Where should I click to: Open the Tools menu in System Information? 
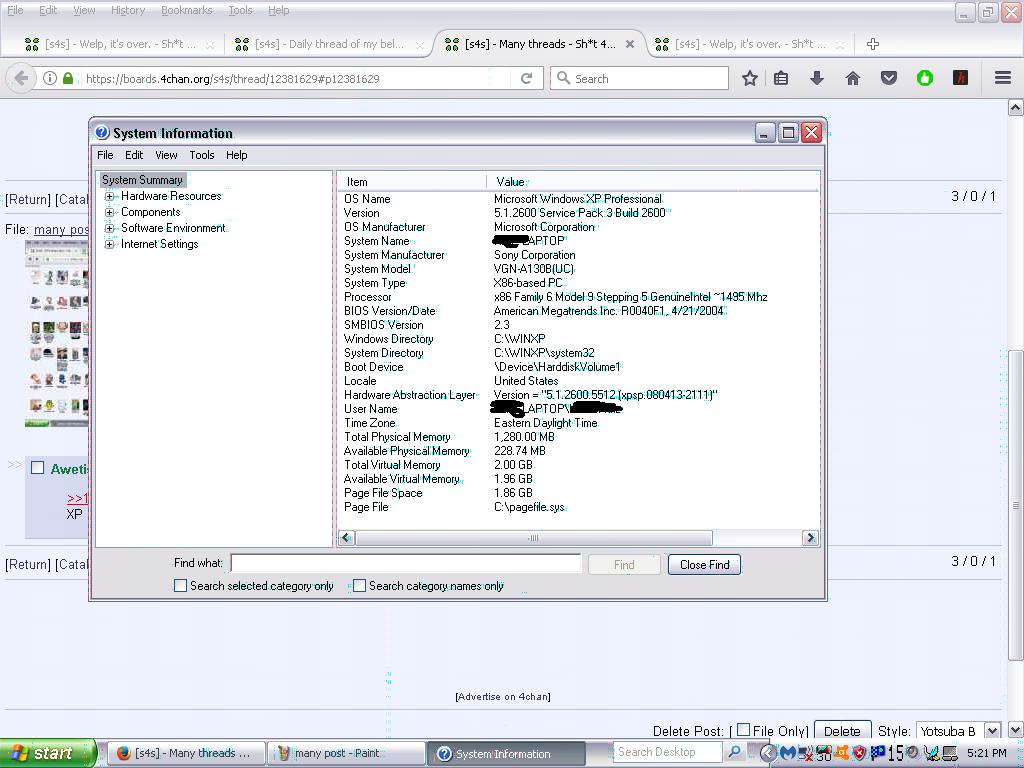202,155
